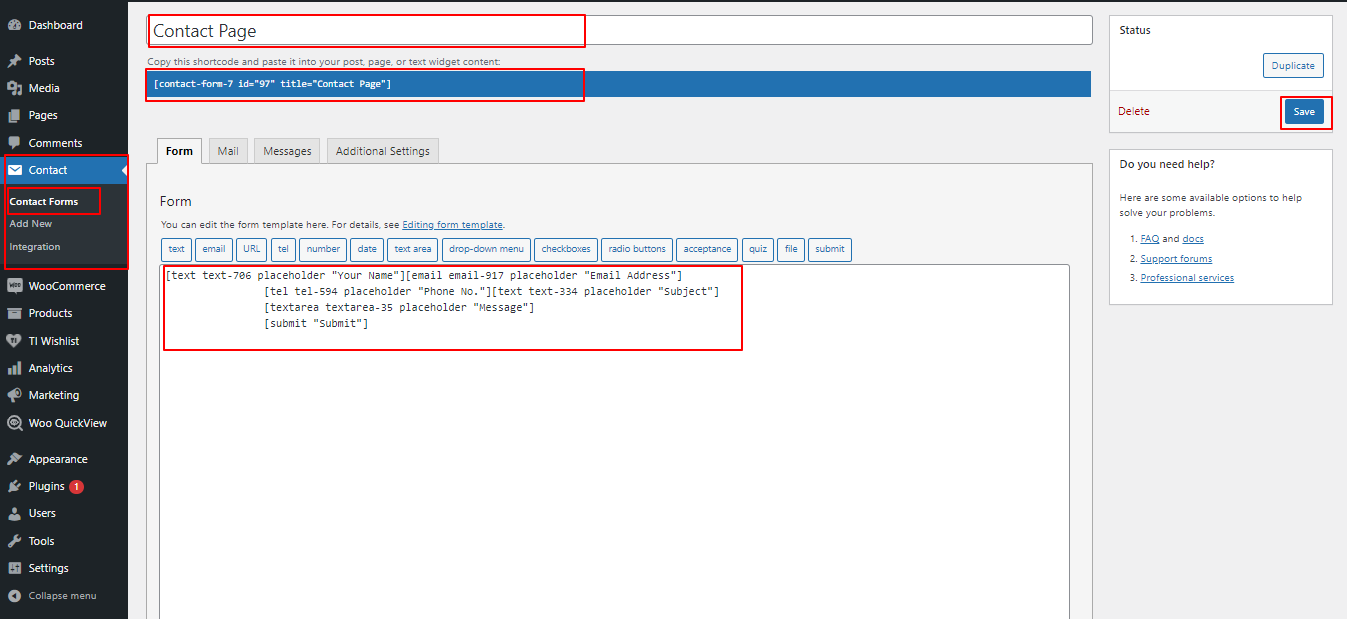Viewport: 1347px width, 619px height.
Task: Insert a radio buttons form tag
Action: (x=637, y=249)
